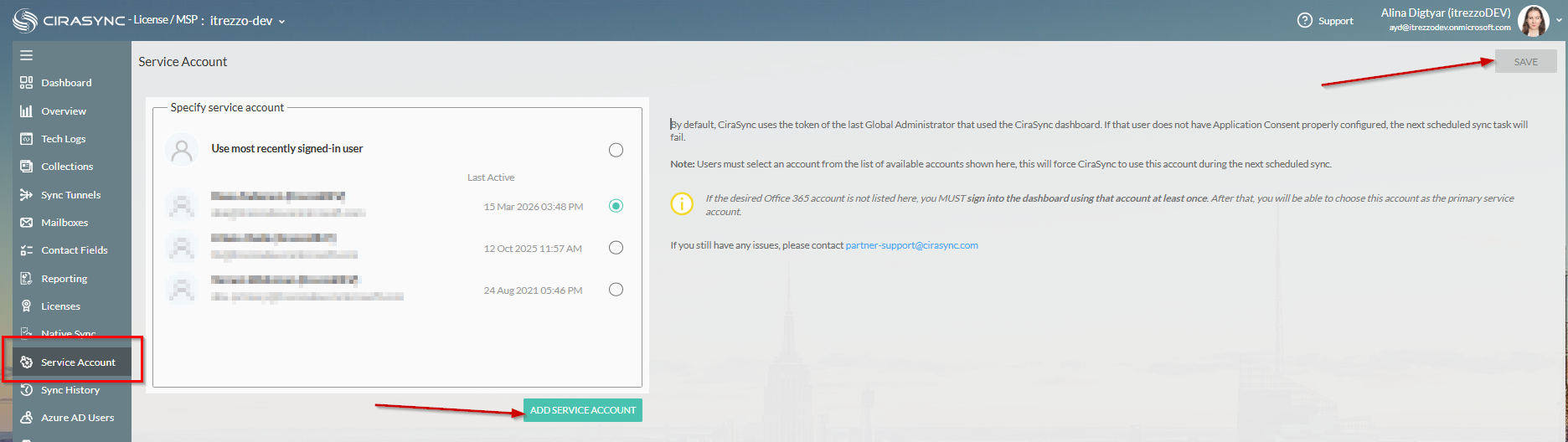
Task: Click the ayd@itrezzodev.onmicrosoft.com email text
Action: tap(1450, 28)
